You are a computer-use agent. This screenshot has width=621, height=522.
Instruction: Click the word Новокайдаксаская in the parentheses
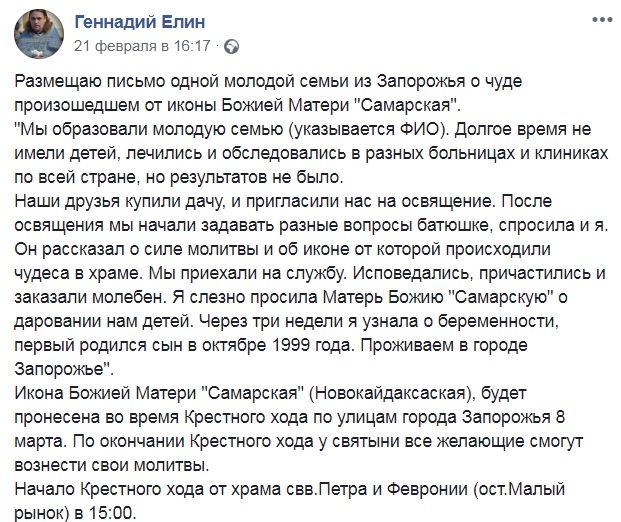point(390,393)
